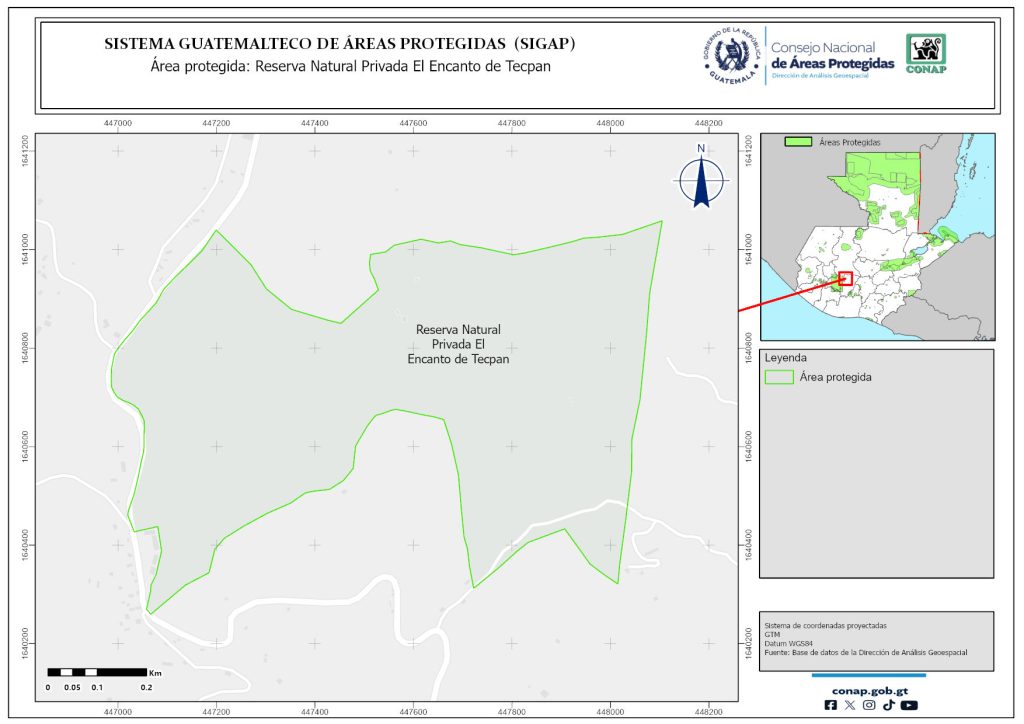Click the Consejo Nacional de Áreas Protegidas text

tap(832, 56)
